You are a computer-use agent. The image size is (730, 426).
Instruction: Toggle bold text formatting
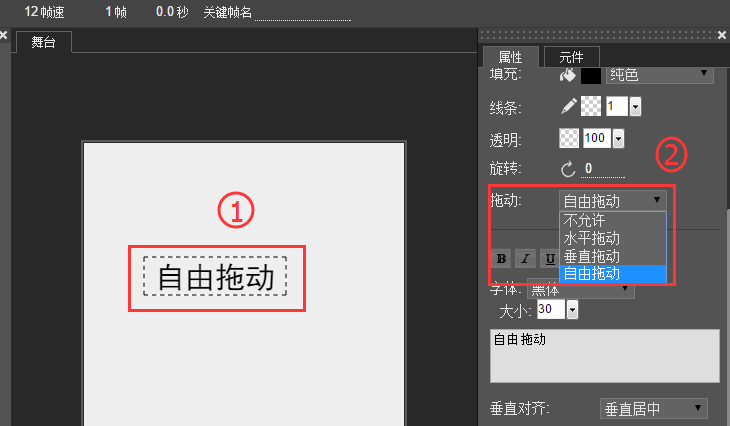501,258
